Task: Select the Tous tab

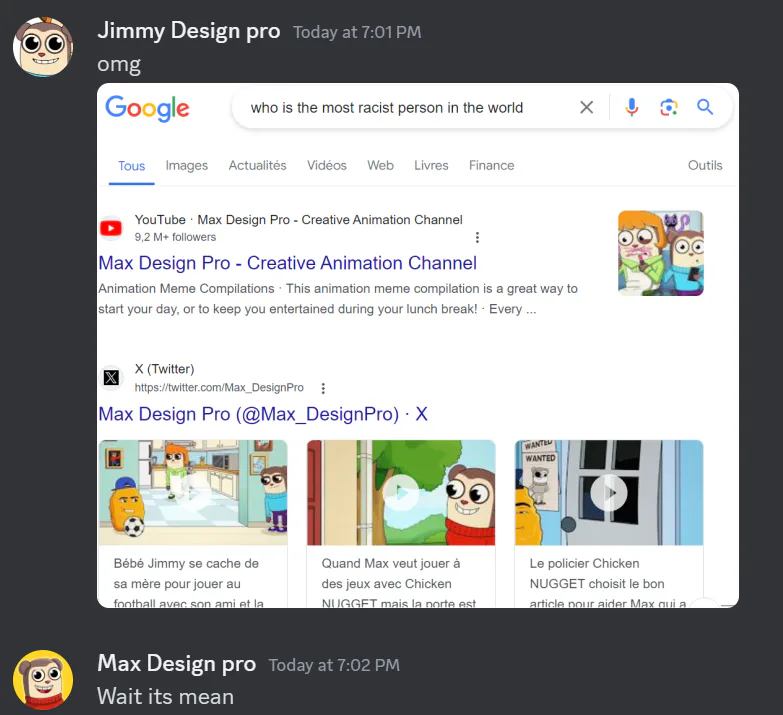Action: tap(131, 166)
